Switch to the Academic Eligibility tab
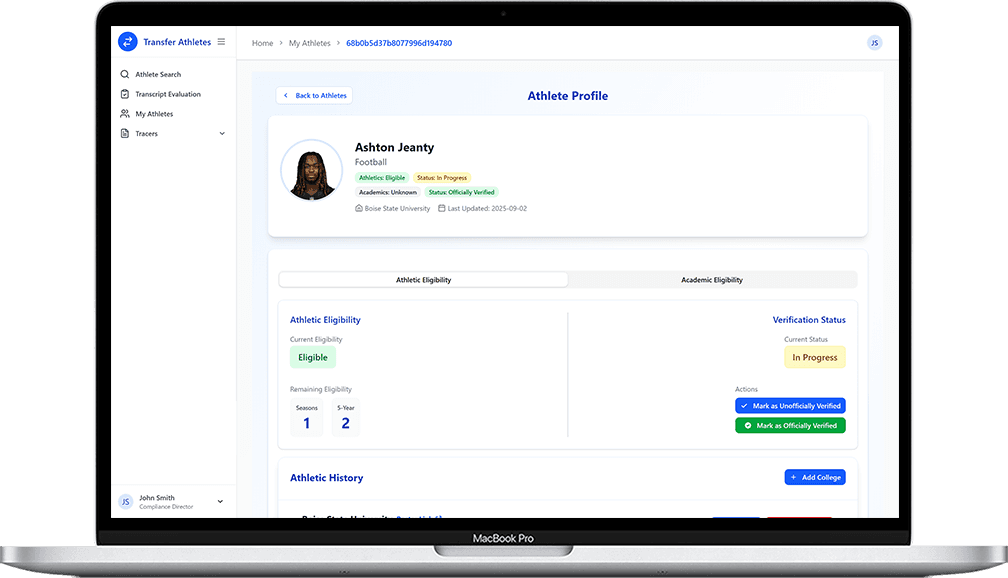1008x578 pixels. [712, 280]
